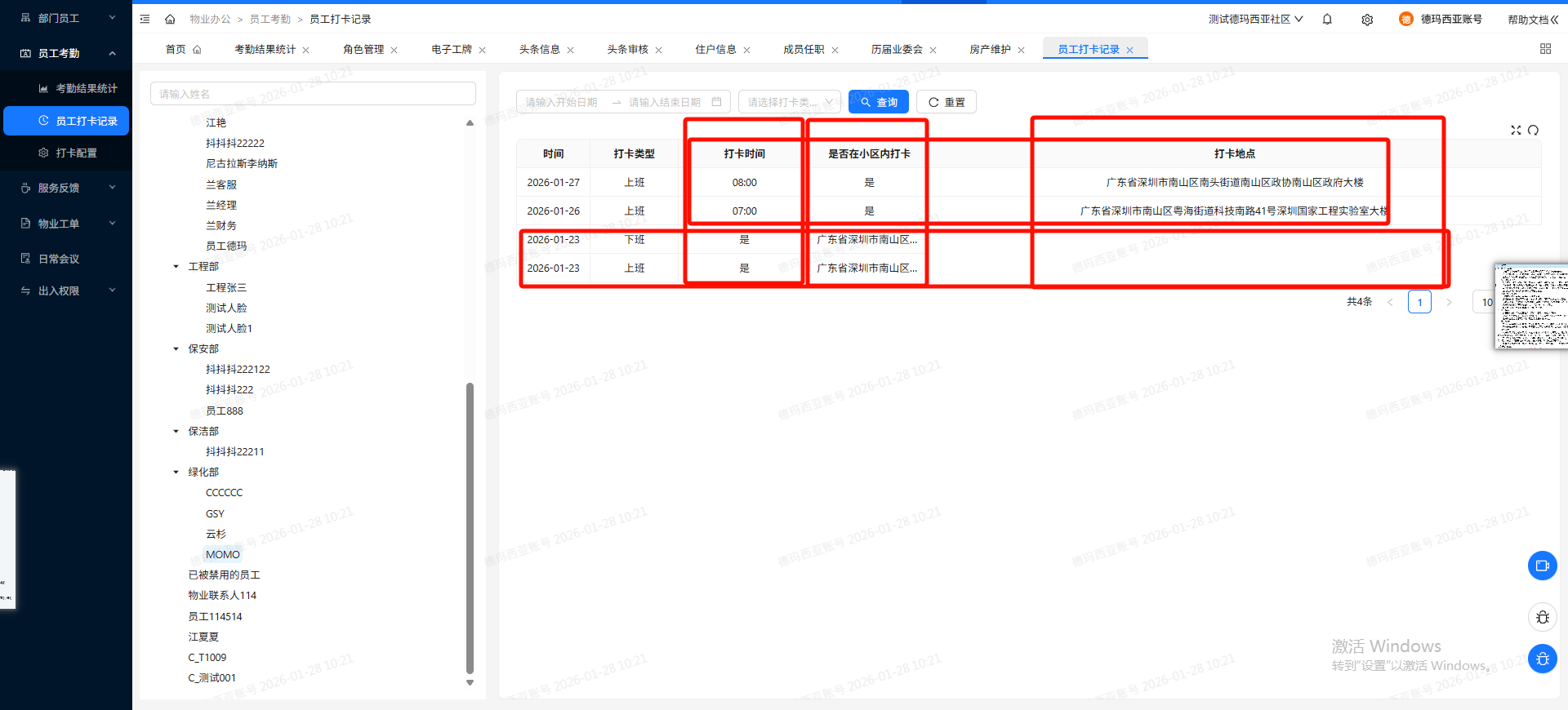
Task: Open the 请选择打卡类型 dropdown
Action: [x=789, y=102]
